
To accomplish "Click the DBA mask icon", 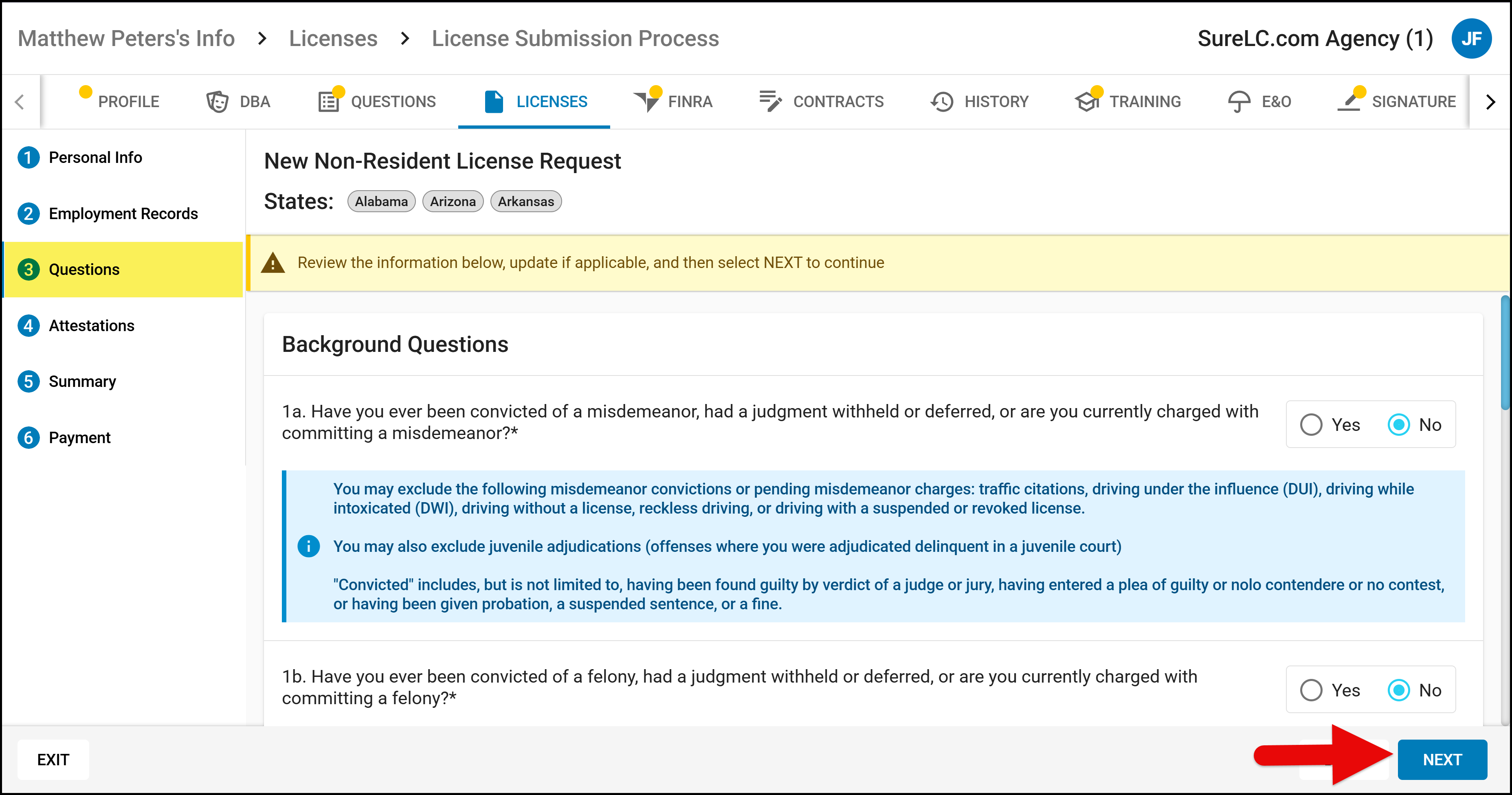I will pyautogui.click(x=217, y=101).
